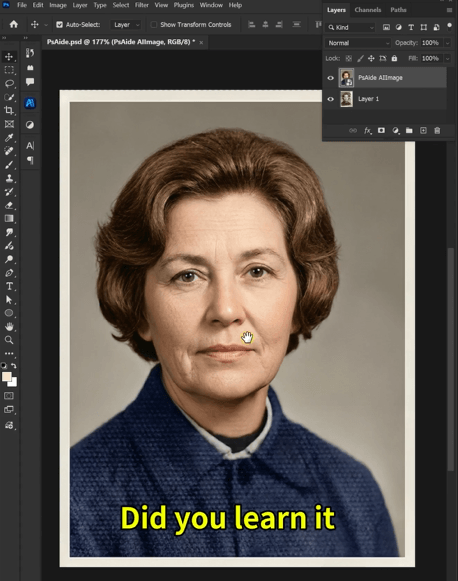Open the Kind filter dropdown

pyautogui.click(x=351, y=27)
